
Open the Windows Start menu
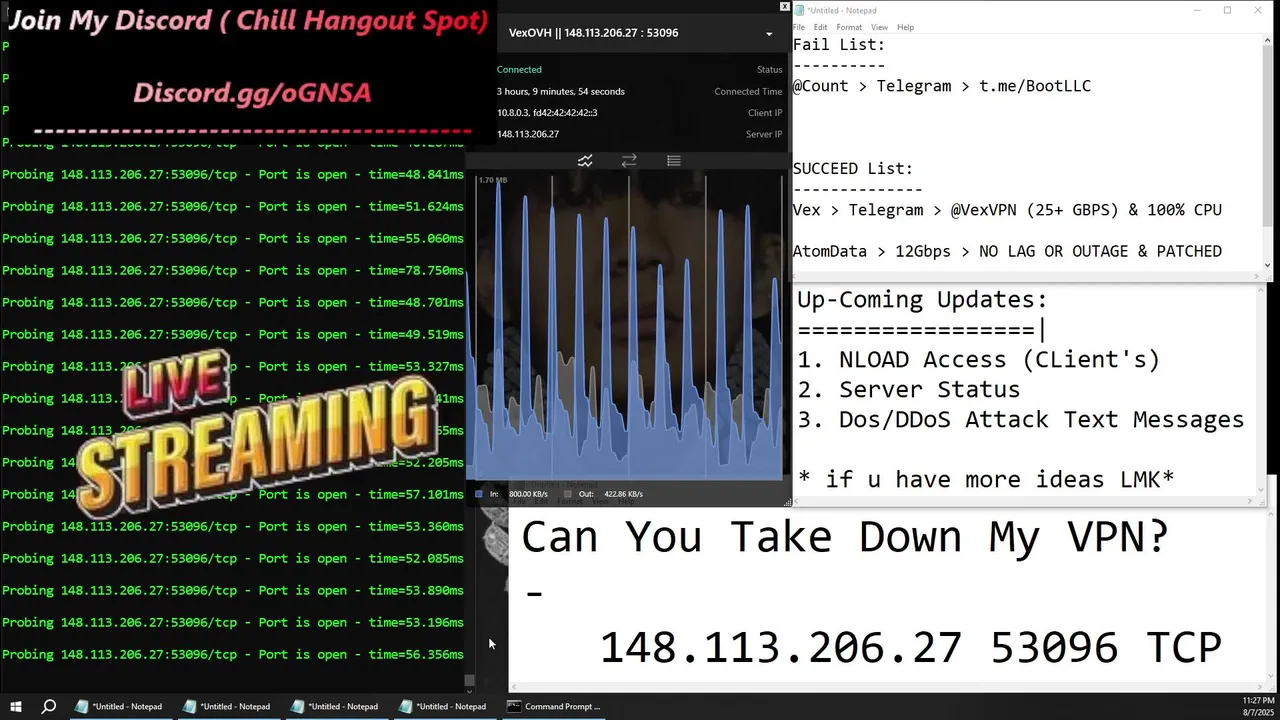coord(16,706)
